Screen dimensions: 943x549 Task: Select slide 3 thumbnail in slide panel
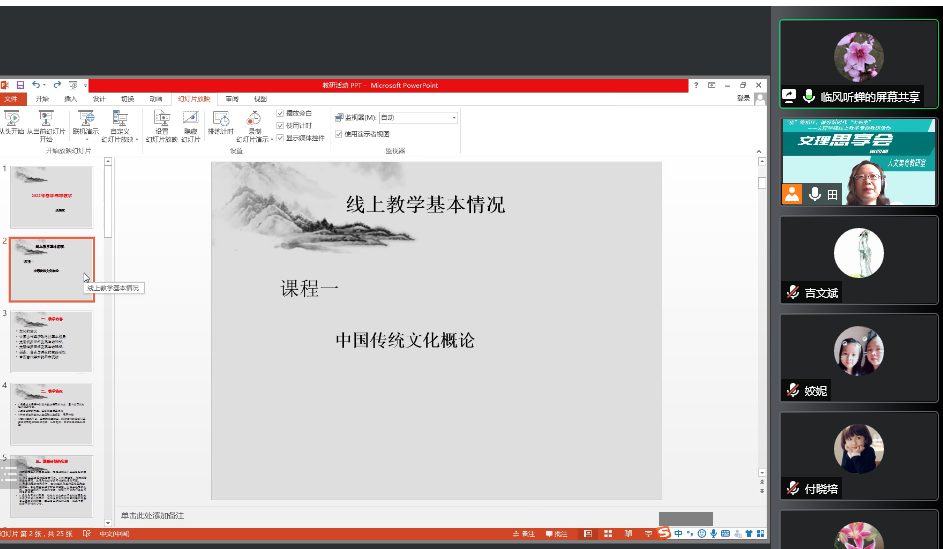coord(51,342)
